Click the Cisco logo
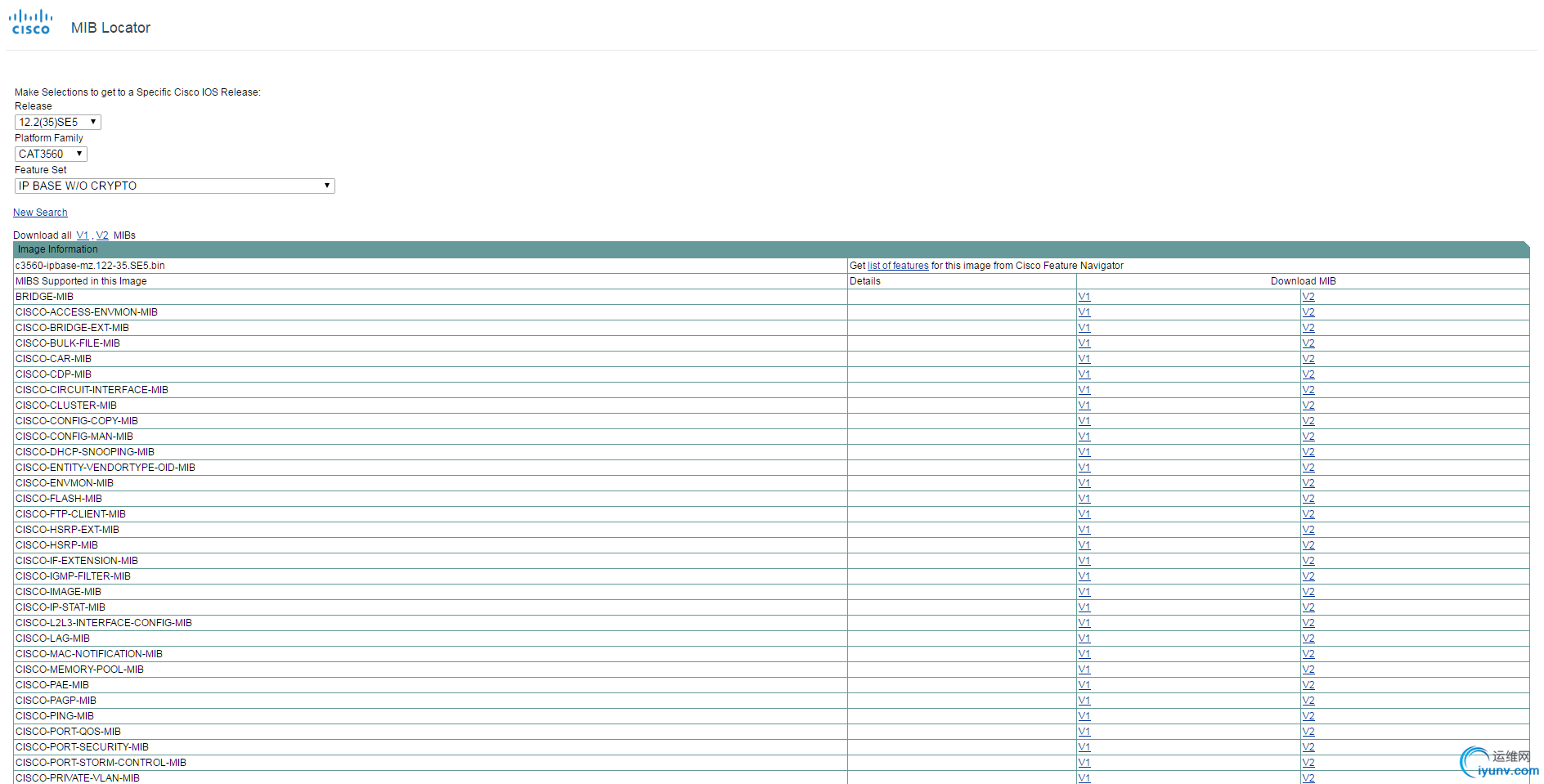This screenshot has width=1544, height=784. coord(31,23)
